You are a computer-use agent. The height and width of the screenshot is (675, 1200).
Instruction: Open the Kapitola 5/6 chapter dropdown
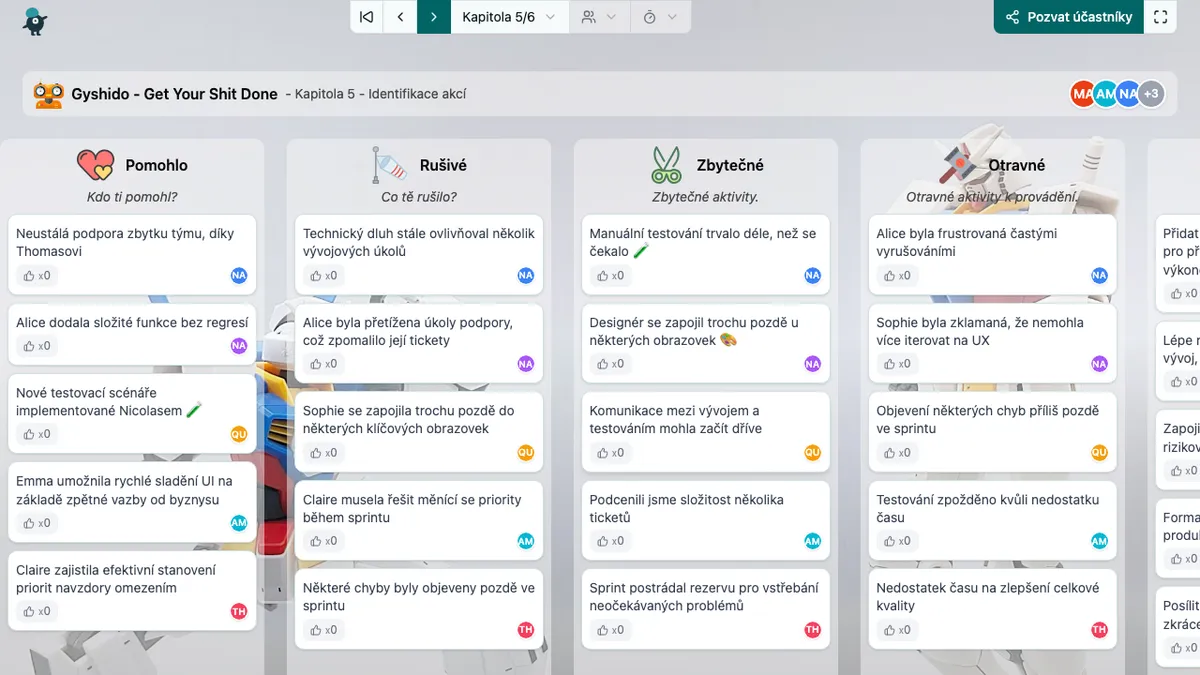click(509, 17)
